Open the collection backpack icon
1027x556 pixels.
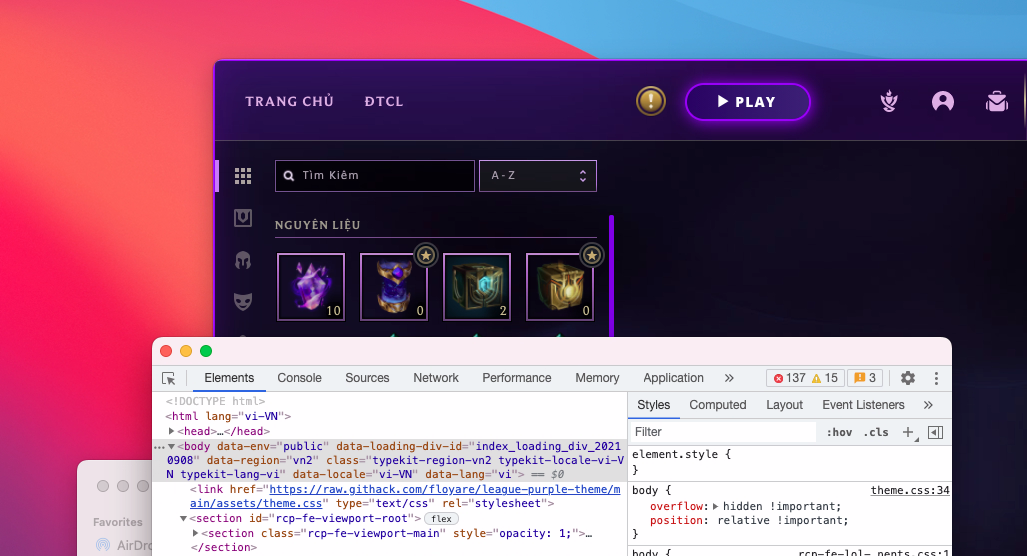click(x=997, y=101)
